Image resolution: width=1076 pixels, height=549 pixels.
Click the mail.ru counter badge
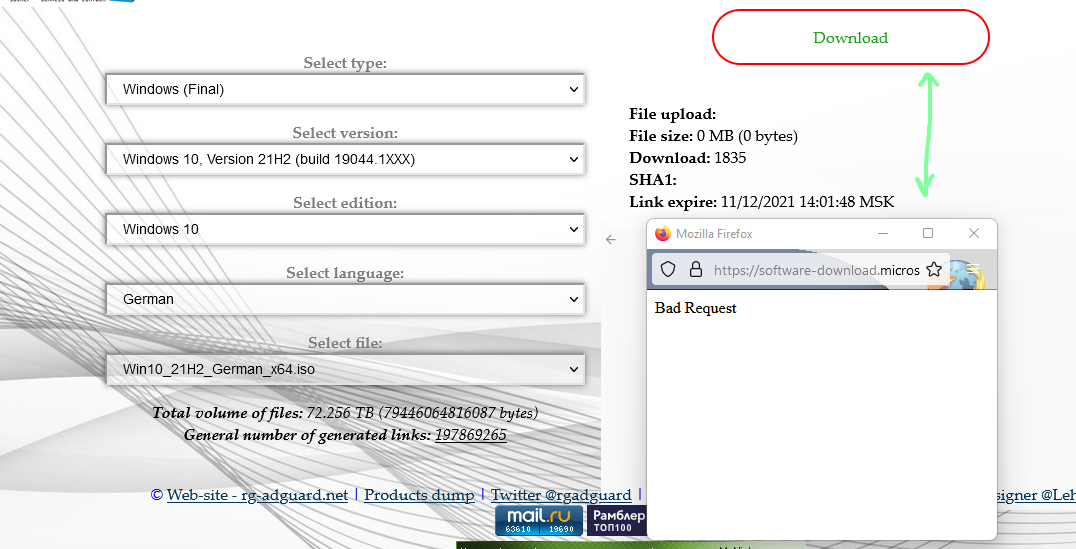point(539,520)
